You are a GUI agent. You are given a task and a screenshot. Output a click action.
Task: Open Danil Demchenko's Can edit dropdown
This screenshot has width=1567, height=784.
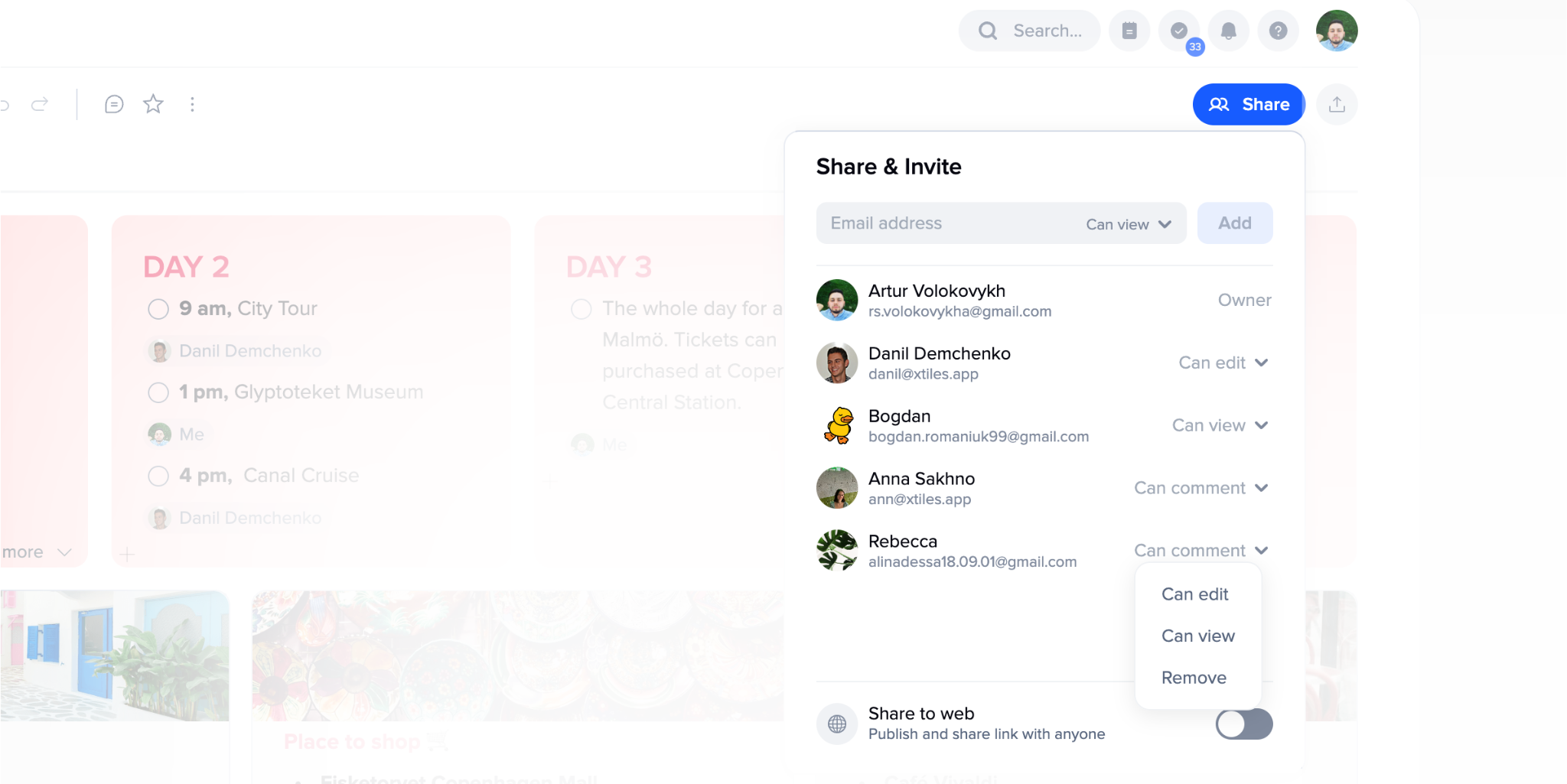(x=1223, y=363)
